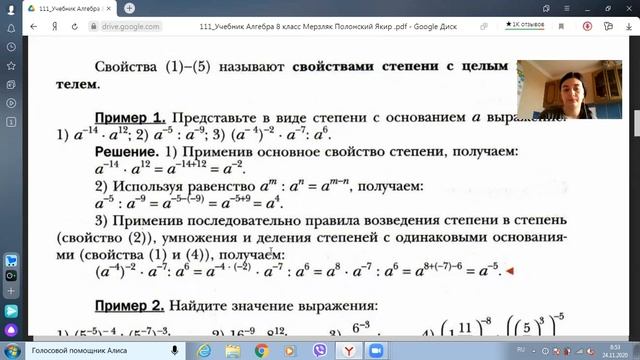Open Yandex Market cart icon
The height and width of the screenshot is (360, 640).
coord(11,260)
